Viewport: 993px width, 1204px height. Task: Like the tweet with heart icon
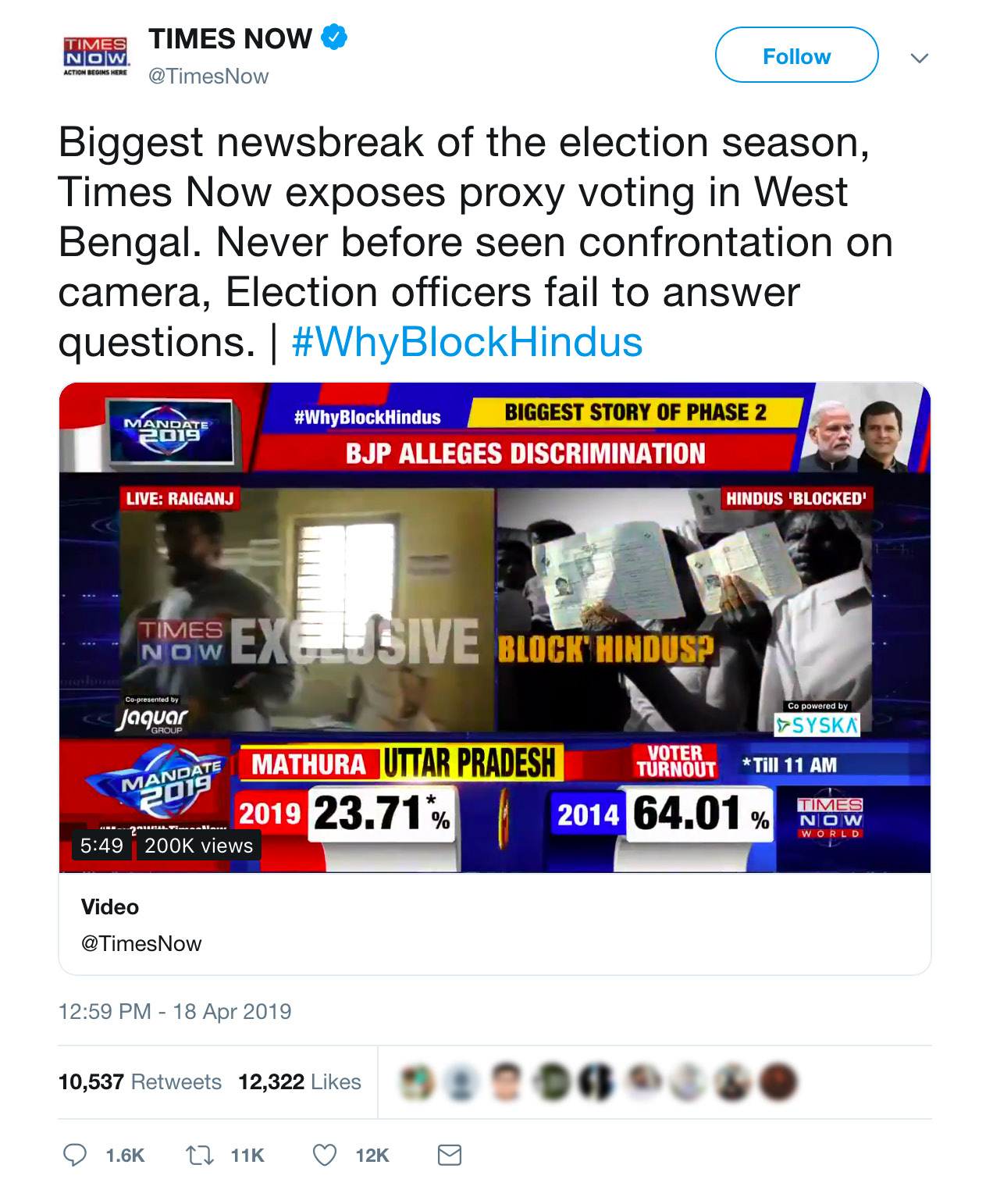click(325, 1155)
